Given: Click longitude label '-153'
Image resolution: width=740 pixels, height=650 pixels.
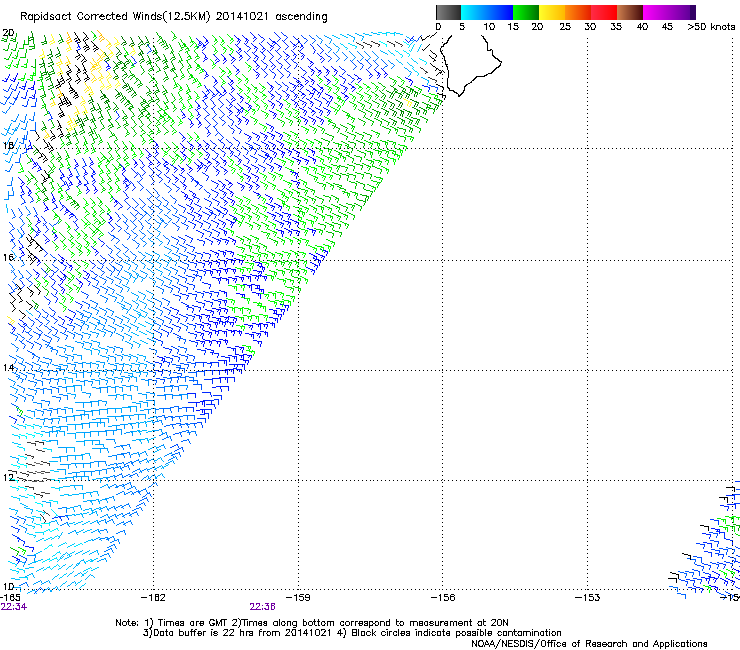Looking at the screenshot, I should point(588,598).
